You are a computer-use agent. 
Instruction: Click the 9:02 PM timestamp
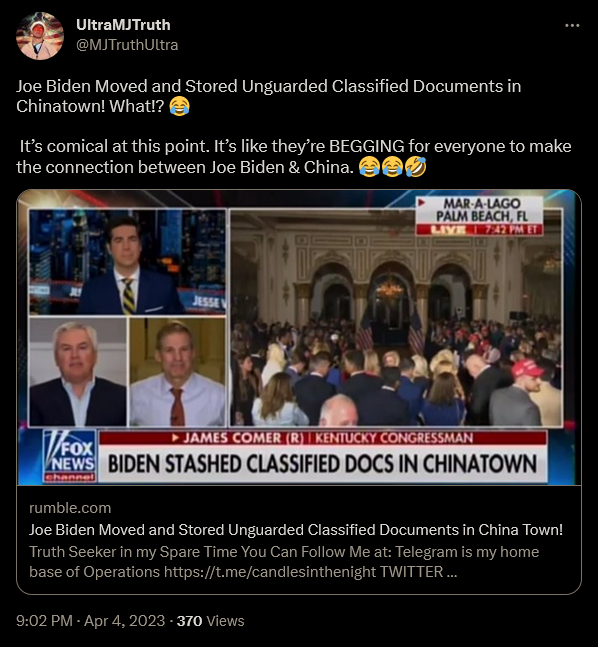pyautogui.click(x=44, y=621)
